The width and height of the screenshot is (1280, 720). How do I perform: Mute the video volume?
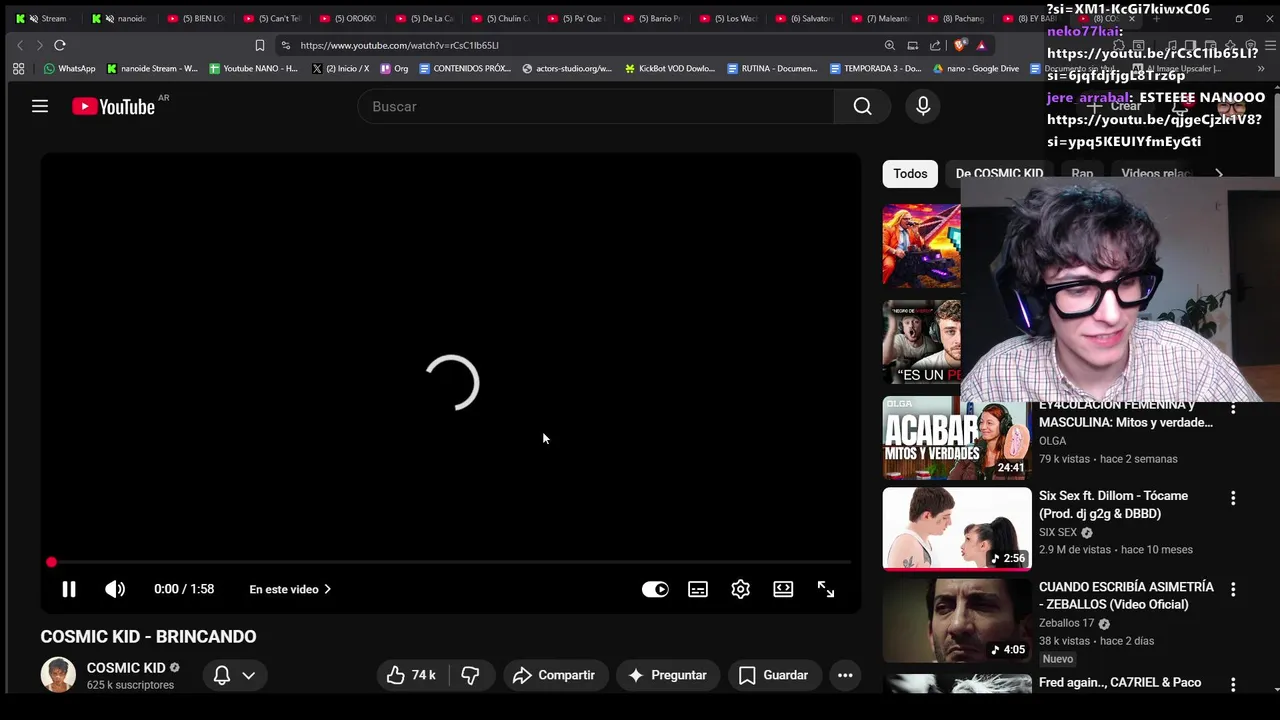click(x=115, y=589)
